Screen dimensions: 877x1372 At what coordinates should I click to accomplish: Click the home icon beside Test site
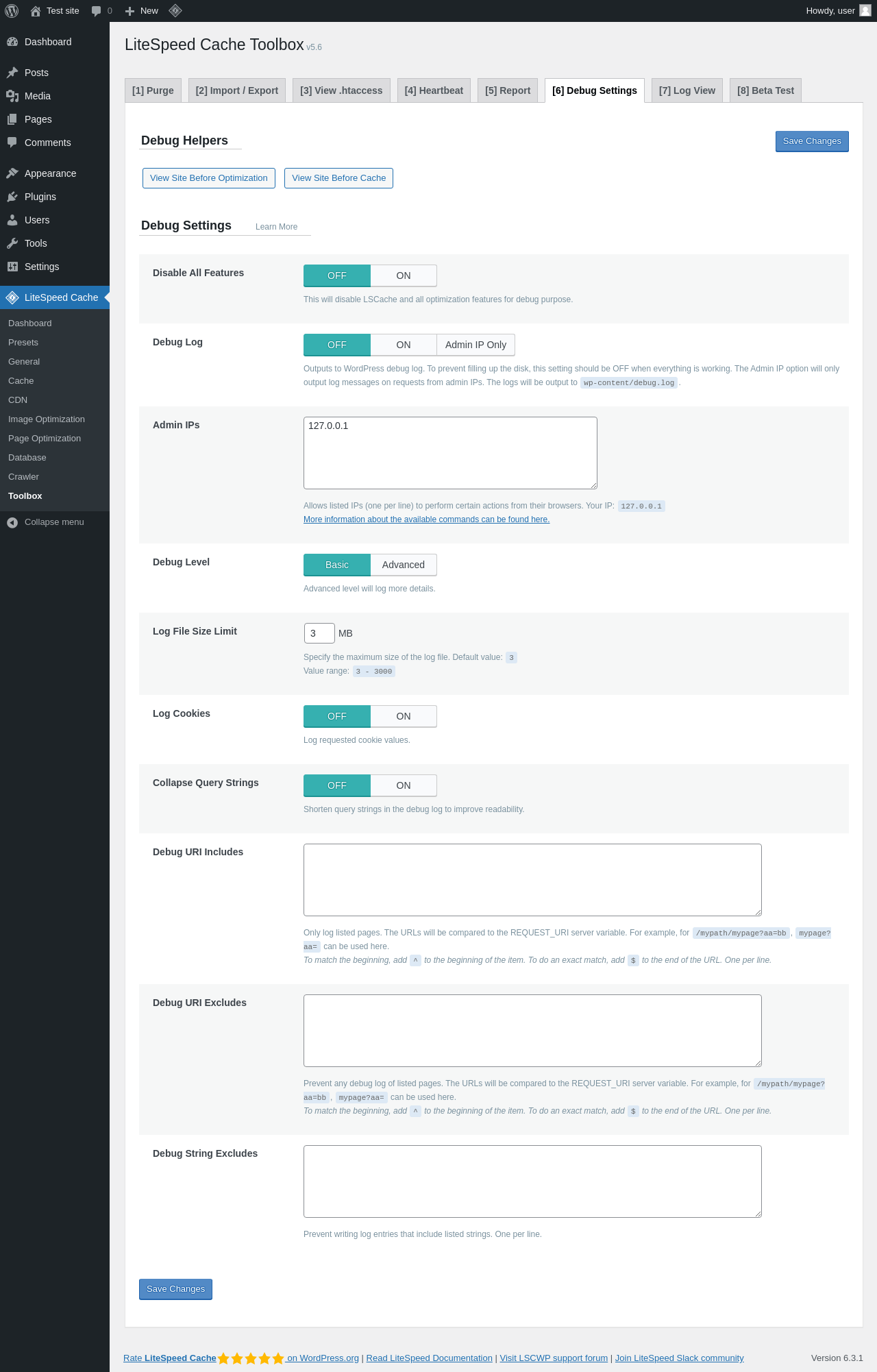coord(36,11)
